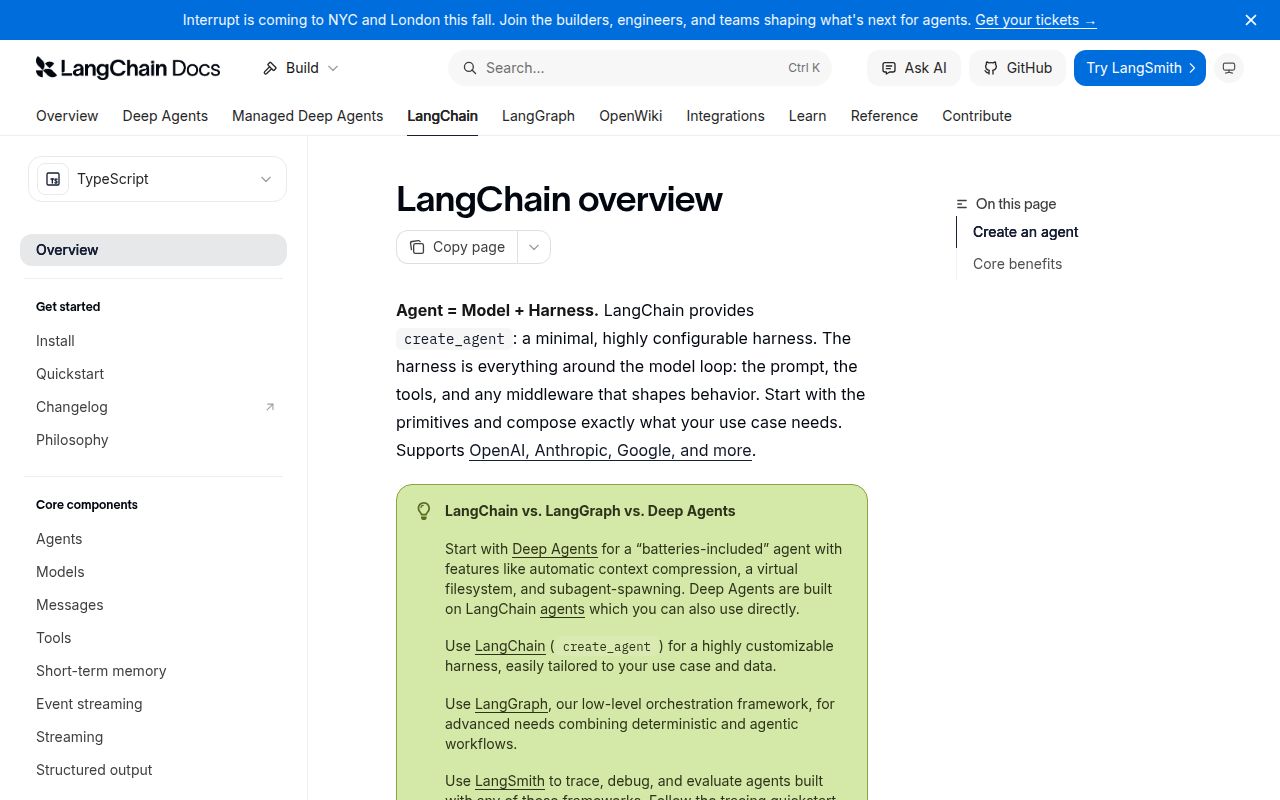This screenshot has width=1280, height=800.
Task: Follow the LangGraph link in tip
Action: click(x=511, y=704)
